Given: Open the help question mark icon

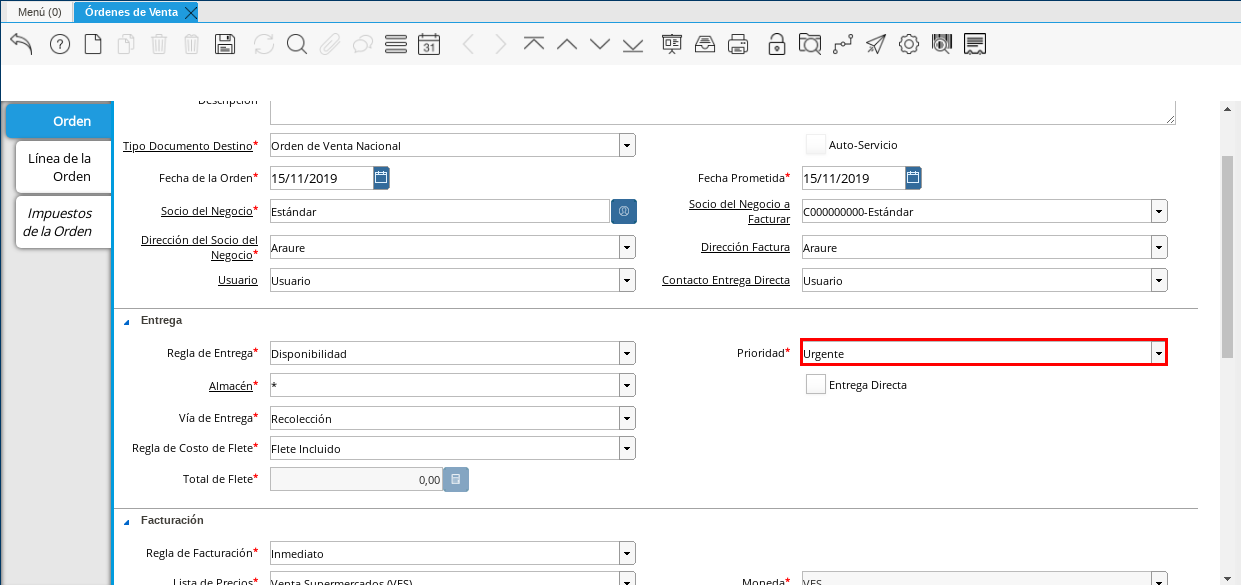Looking at the screenshot, I should [x=59, y=44].
